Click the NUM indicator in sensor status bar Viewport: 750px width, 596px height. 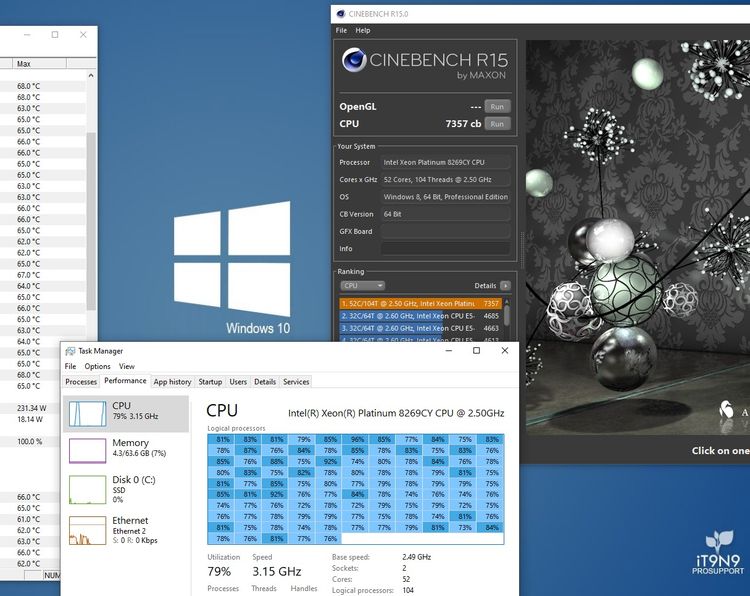point(52,575)
